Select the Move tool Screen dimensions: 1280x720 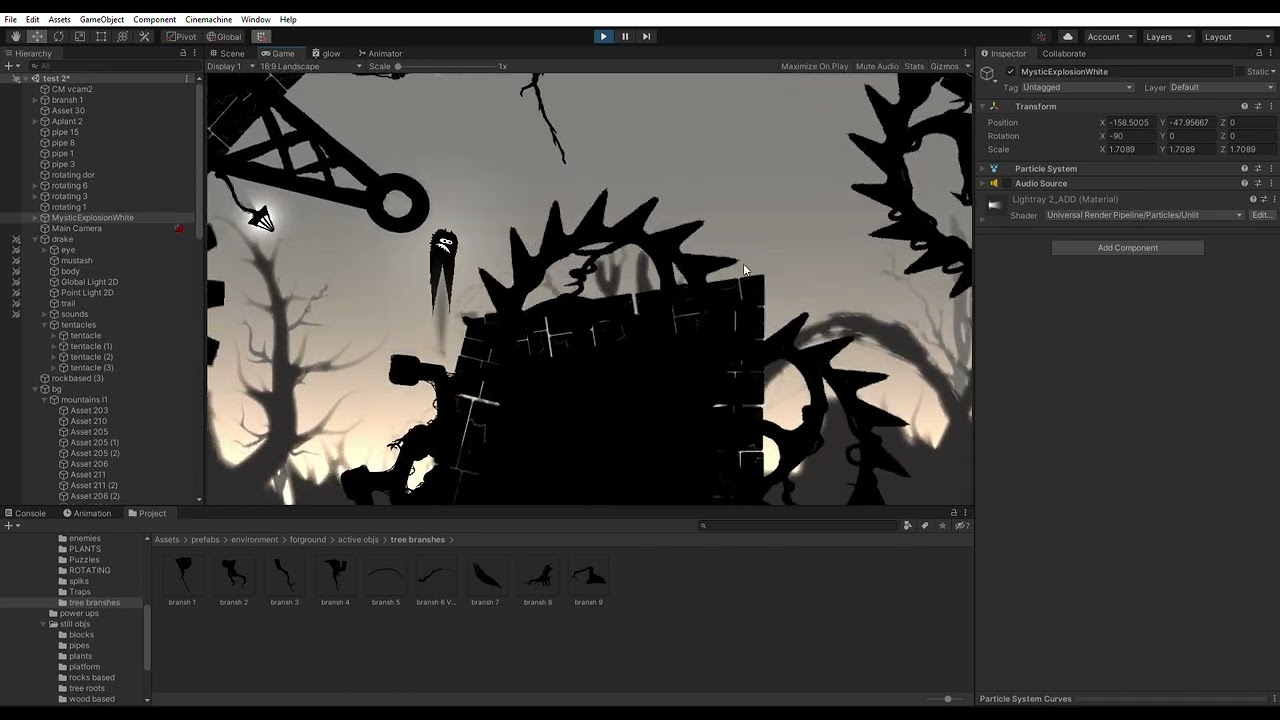point(37,37)
